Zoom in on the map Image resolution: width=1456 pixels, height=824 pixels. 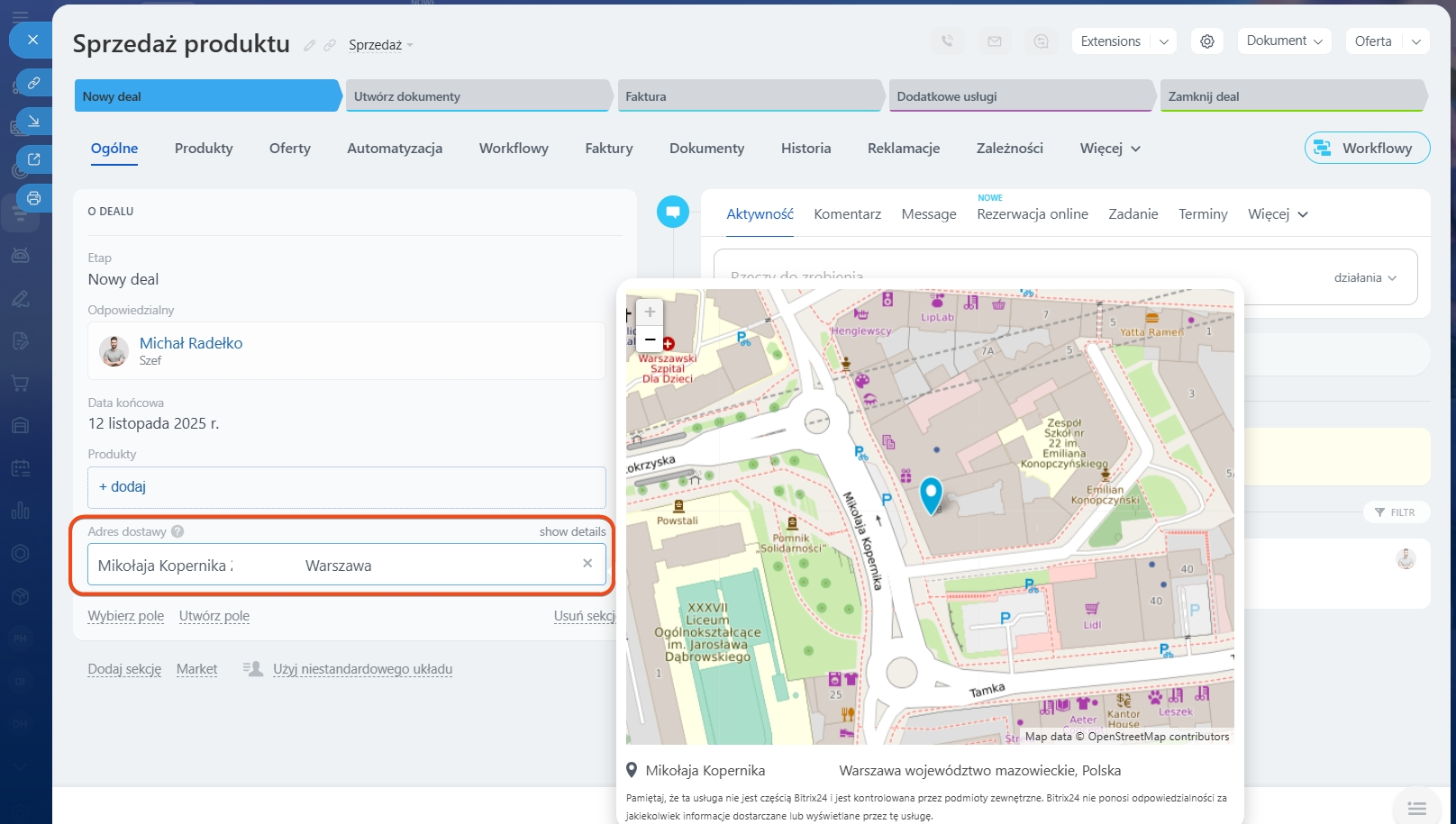click(x=650, y=312)
